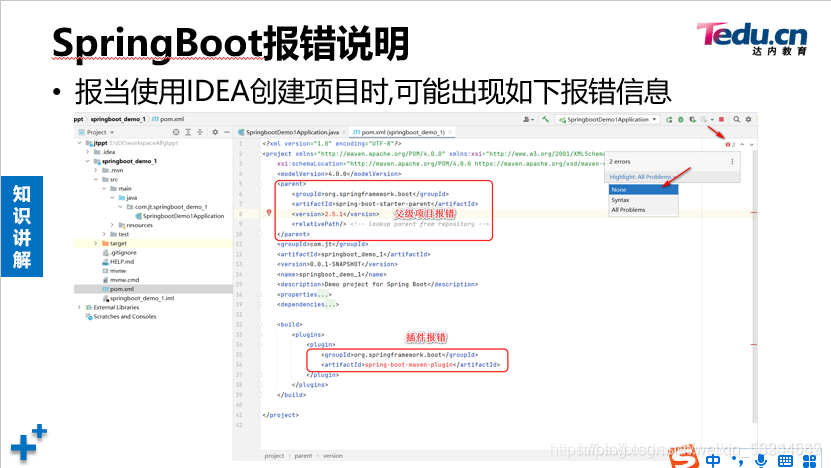This screenshot has width=831, height=468.
Task: Expand the test folder
Action: pos(104,234)
